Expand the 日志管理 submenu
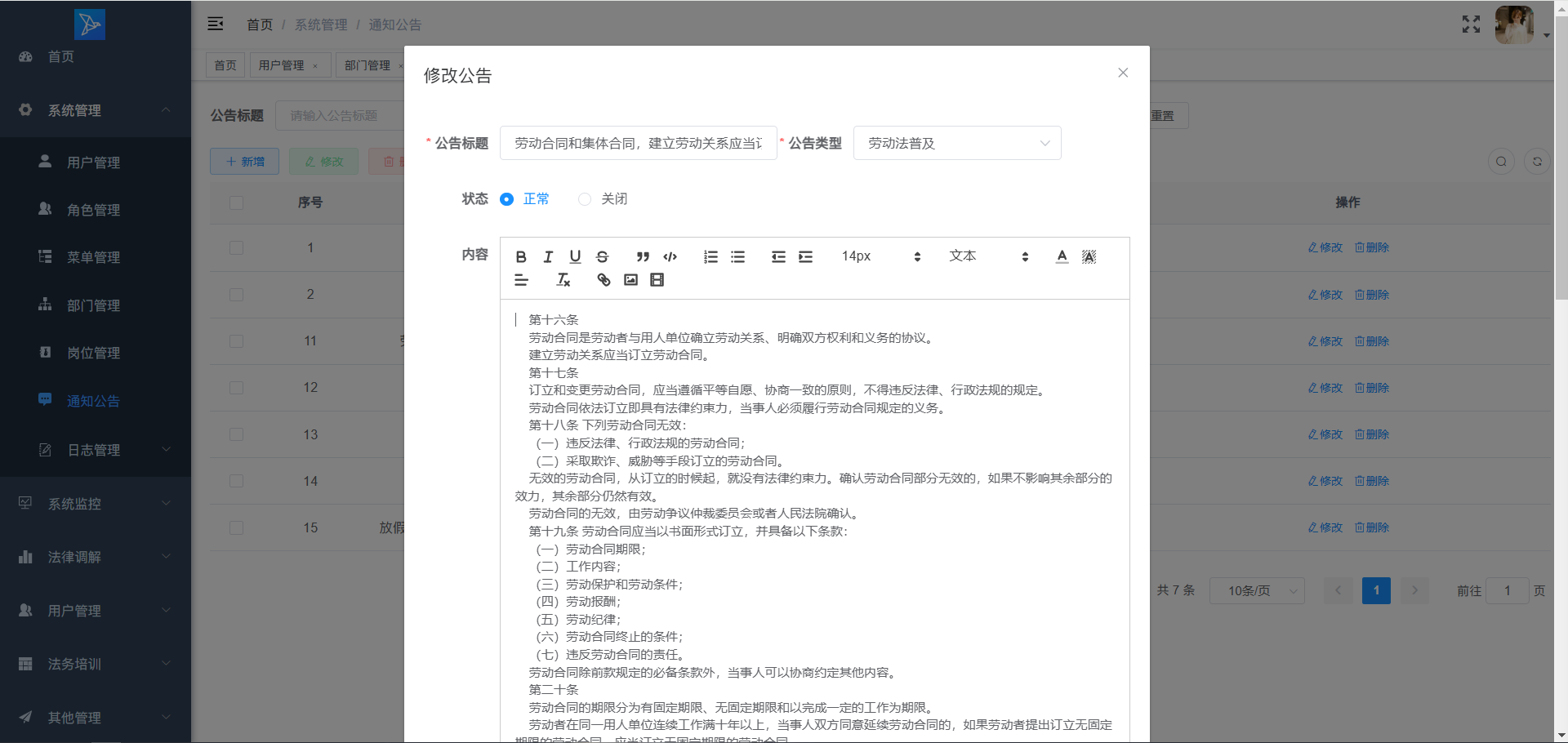 (96, 450)
